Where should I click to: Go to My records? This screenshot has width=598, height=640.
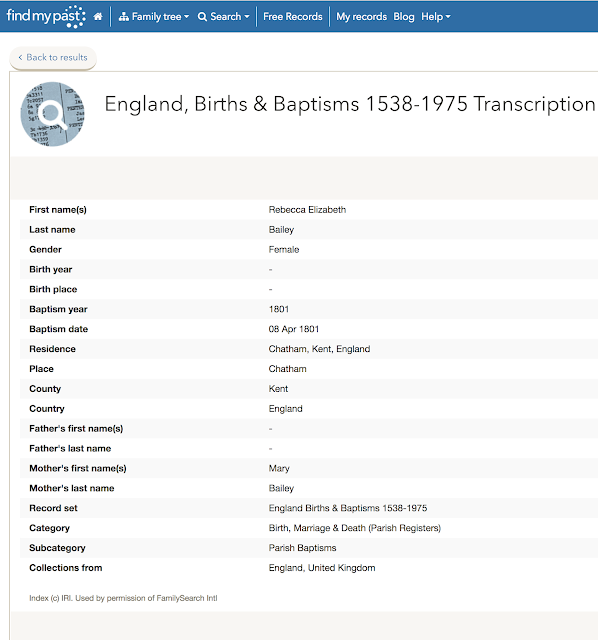(361, 16)
